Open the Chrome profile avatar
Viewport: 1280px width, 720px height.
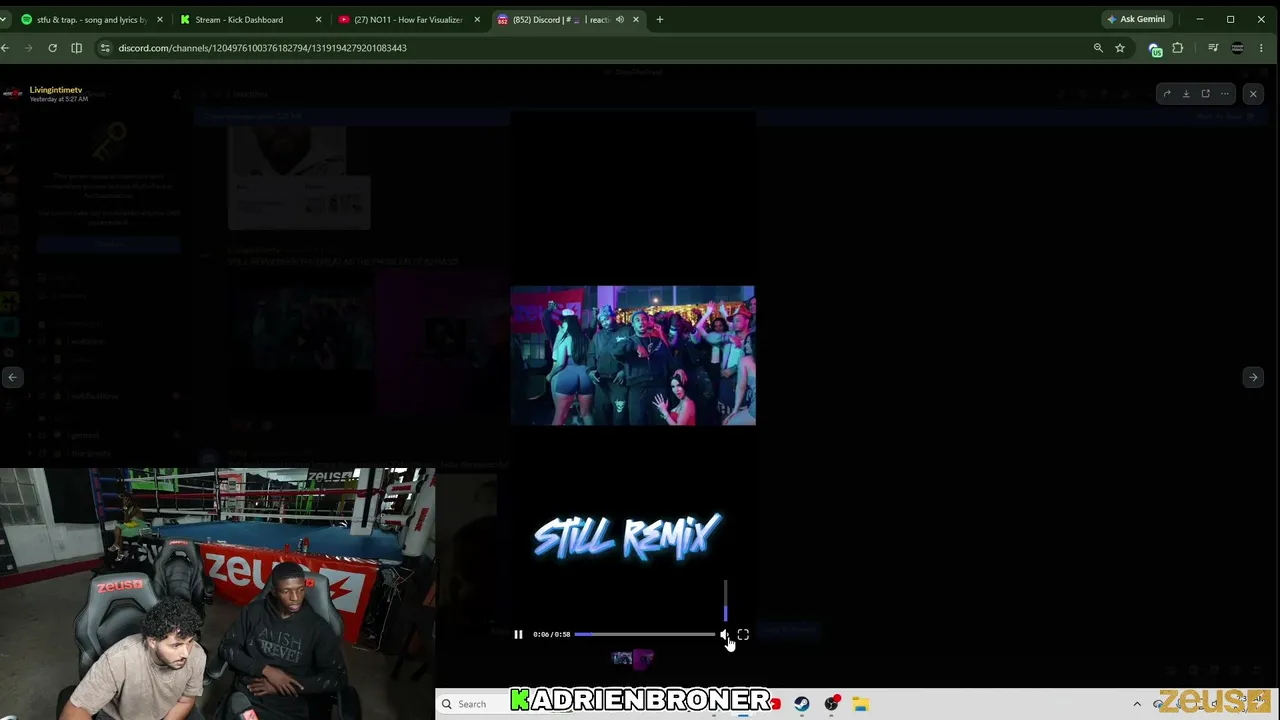1237,47
